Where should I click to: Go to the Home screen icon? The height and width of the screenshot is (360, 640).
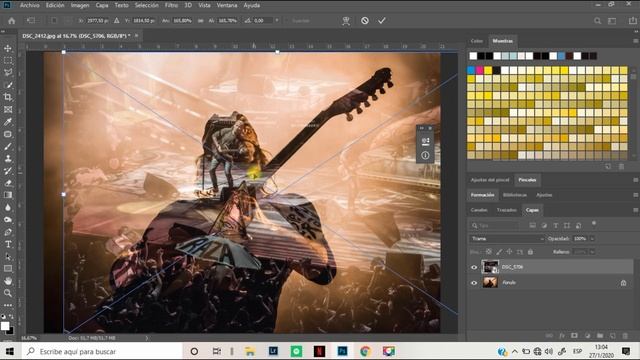coord(11,20)
